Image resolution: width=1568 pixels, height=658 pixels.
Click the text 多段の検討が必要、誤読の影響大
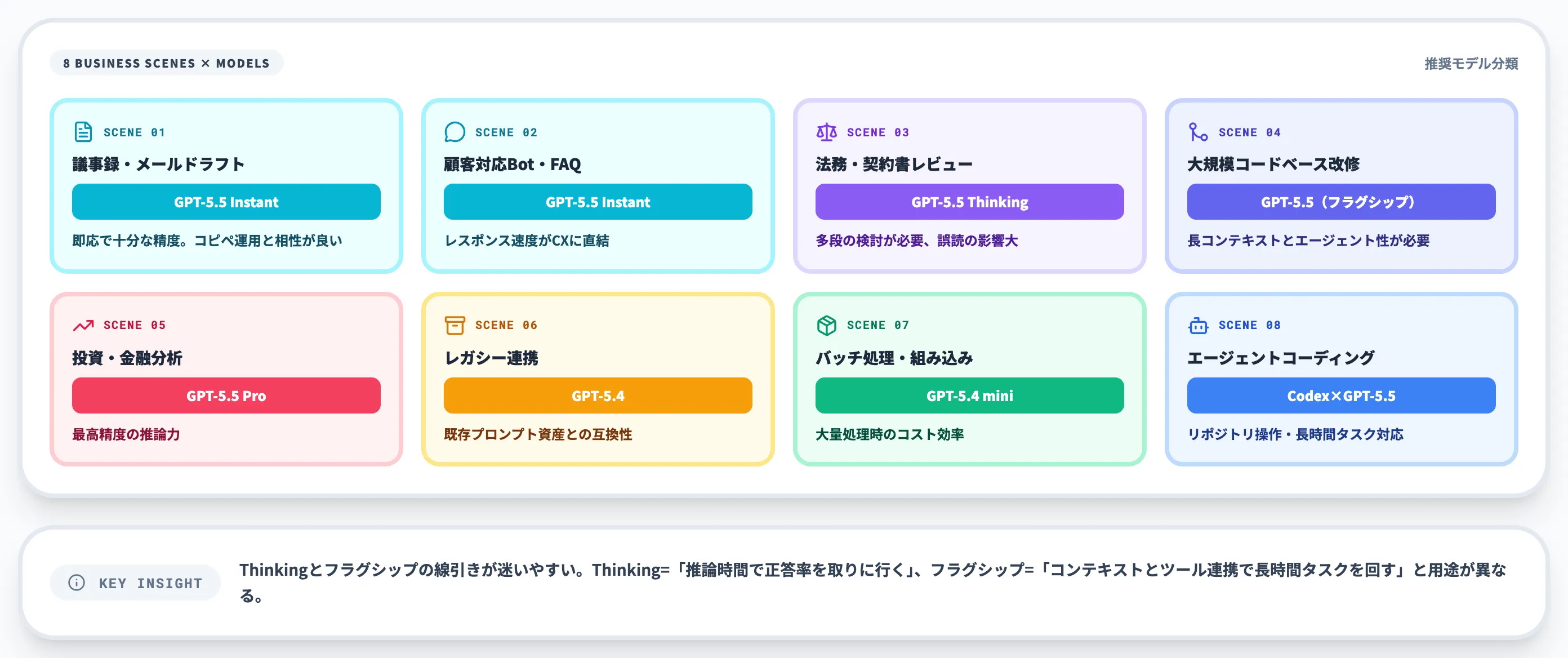(x=917, y=241)
